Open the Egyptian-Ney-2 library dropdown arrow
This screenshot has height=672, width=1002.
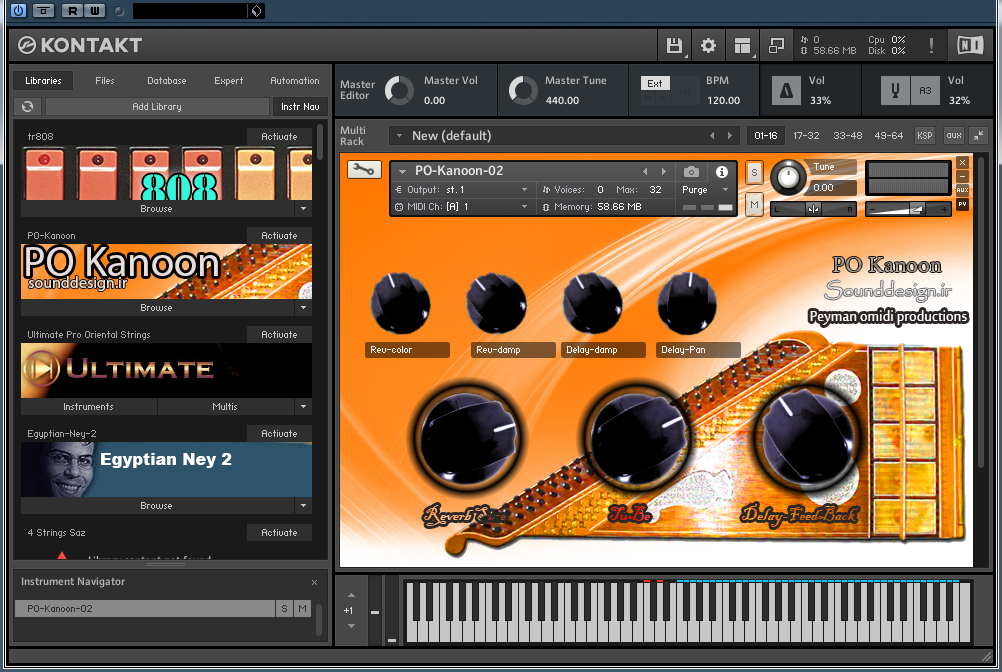(304, 506)
